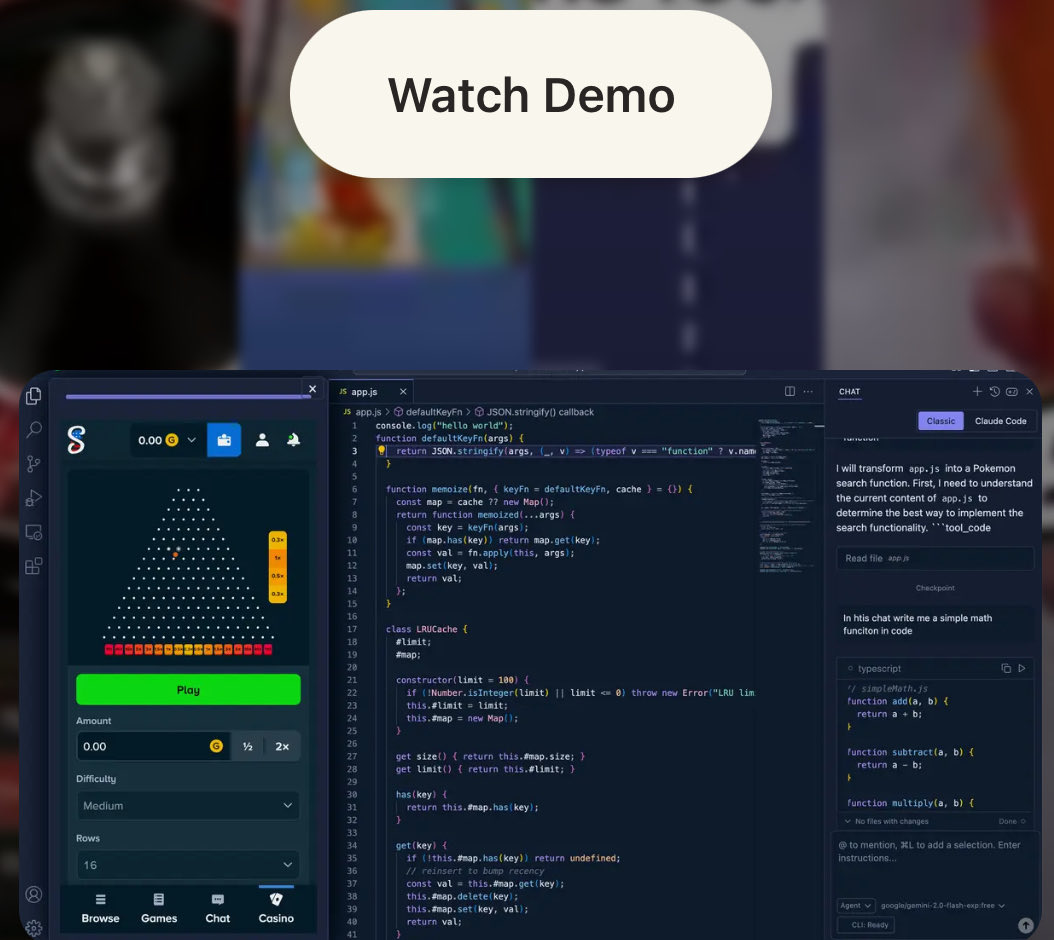The height and width of the screenshot is (940, 1054).
Task: Open the Rows 16 dropdown
Action: point(188,865)
